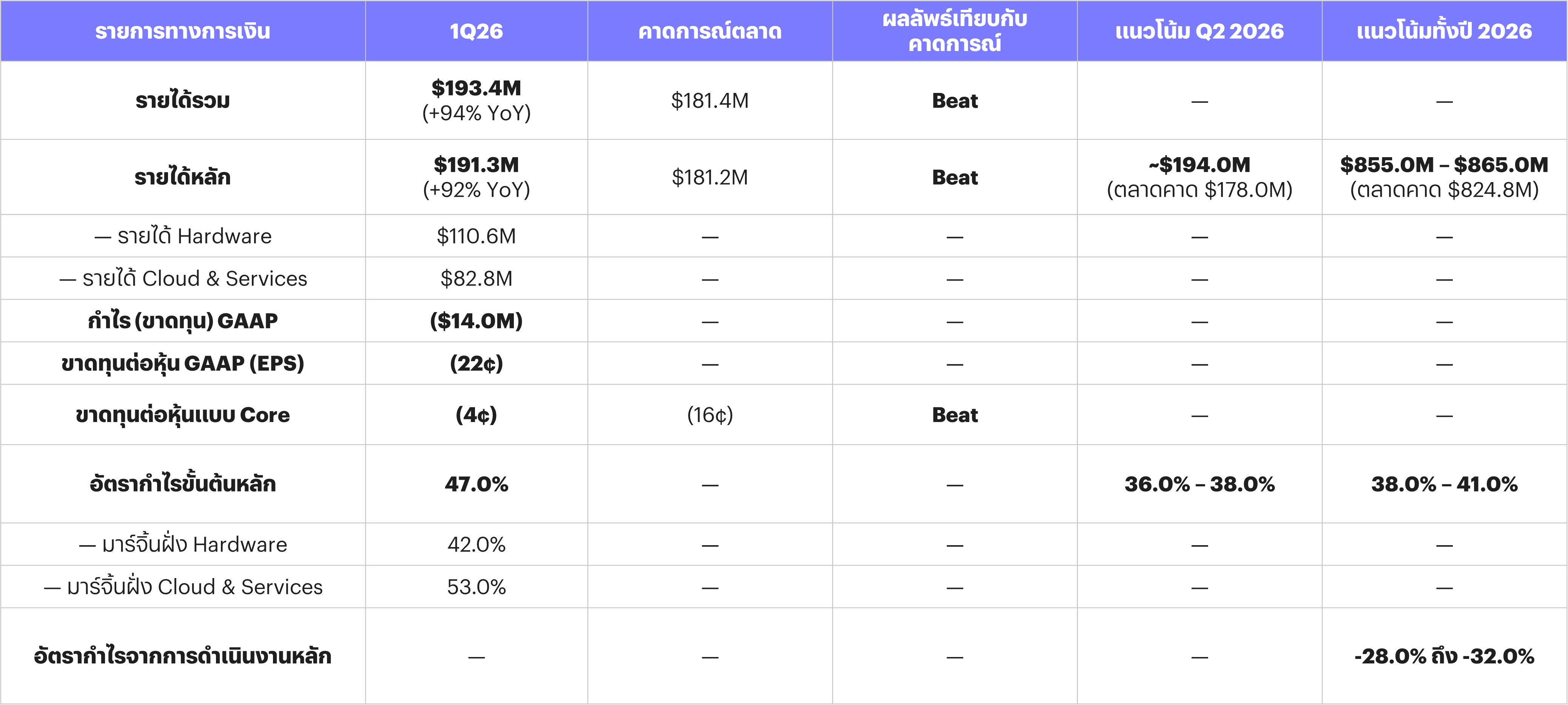Image resolution: width=1568 pixels, height=705 pixels.
Task: Select the 53.0% Cloud & Services margin
Action: pyautogui.click(x=476, y=587)
